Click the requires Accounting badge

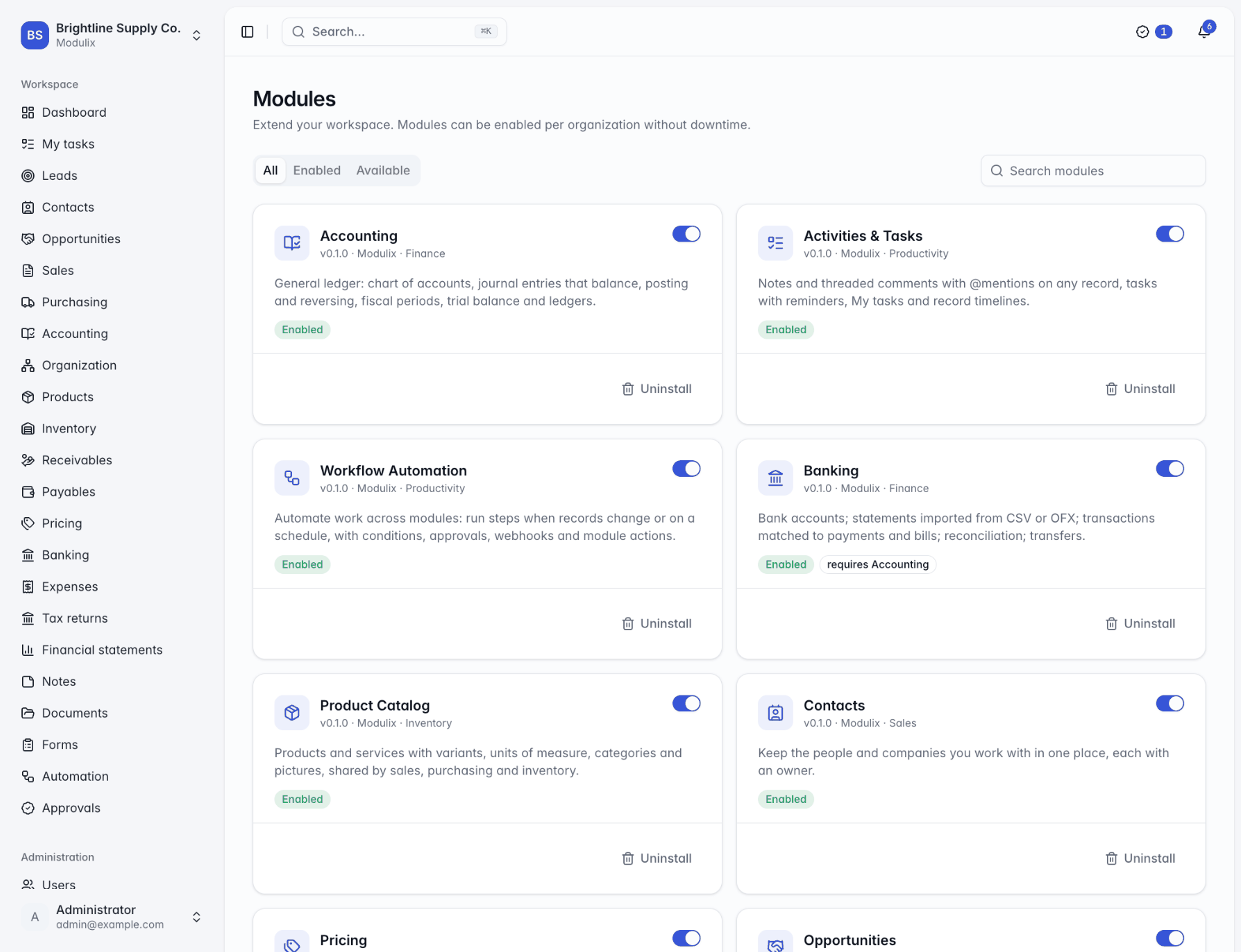click(878, 564)
